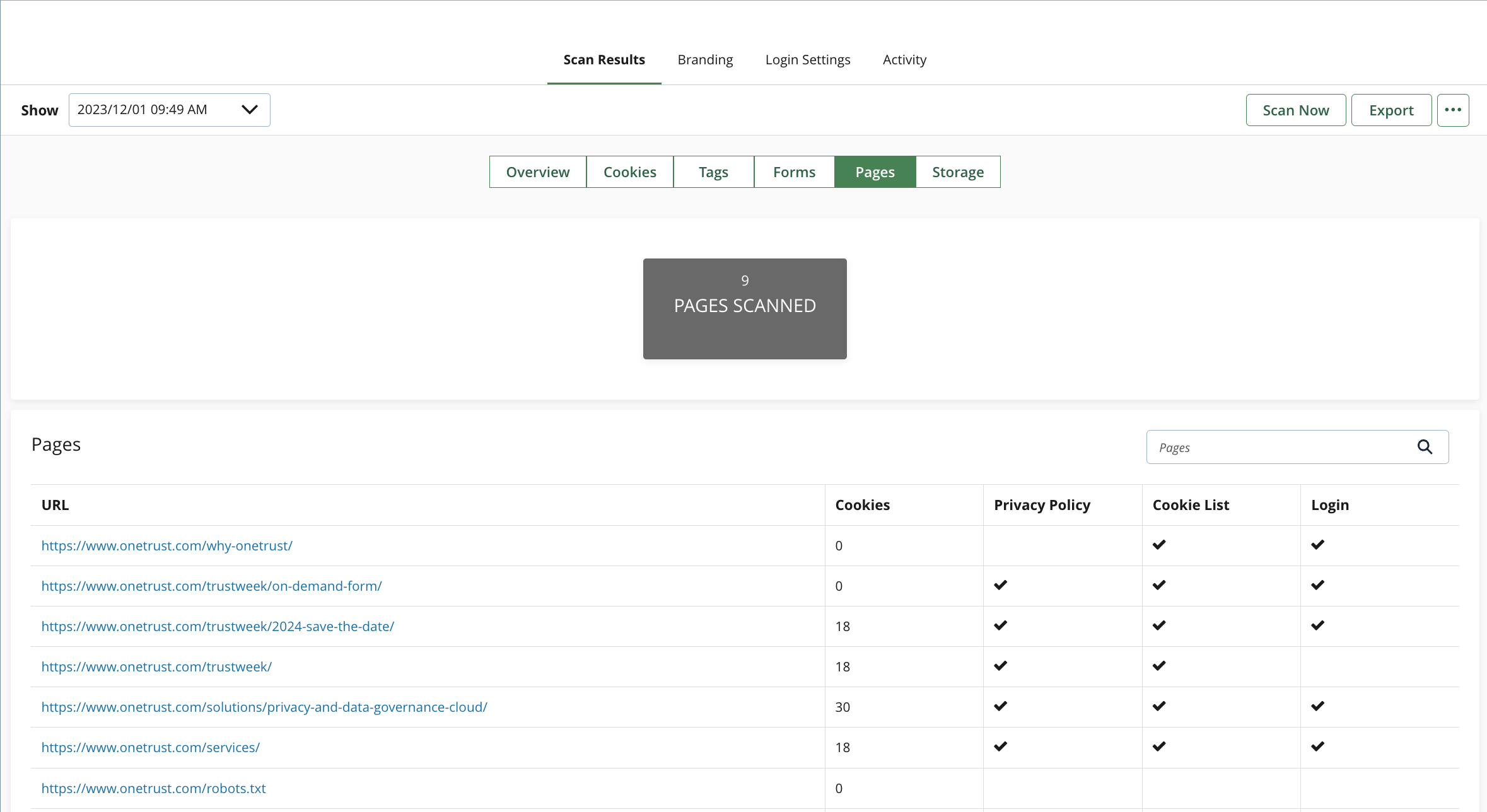Switch to the Branding tab
The image size is (1487, 812).
click(705, 60)
